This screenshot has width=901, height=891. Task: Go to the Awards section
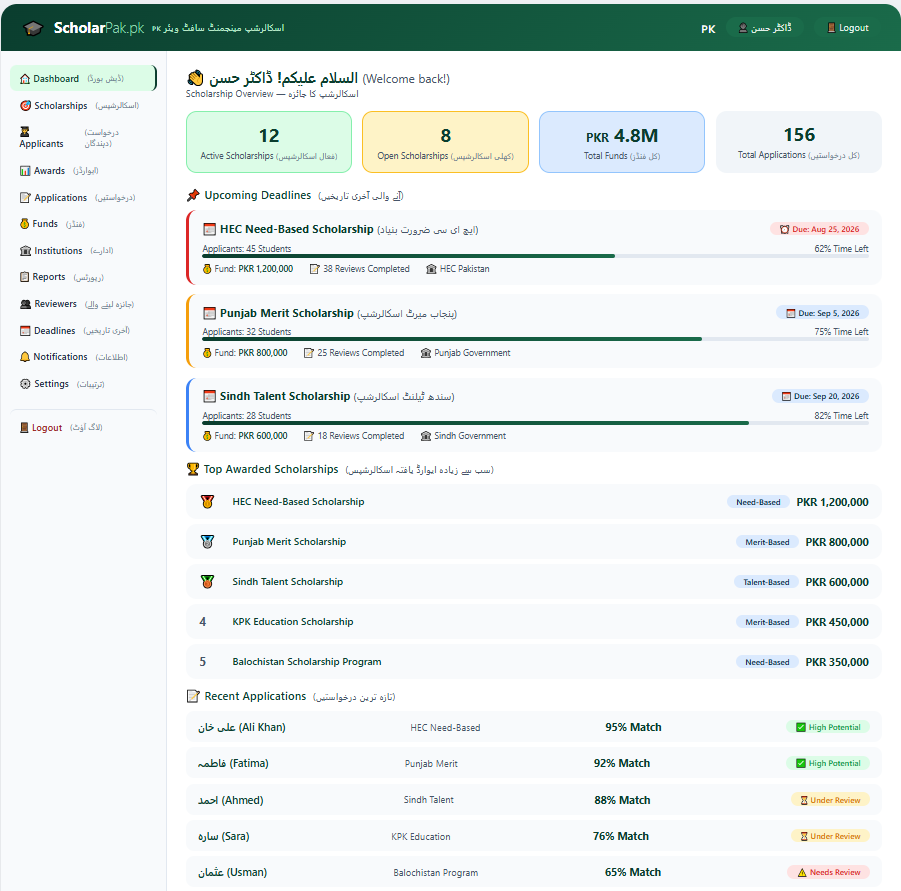point(83,171)
